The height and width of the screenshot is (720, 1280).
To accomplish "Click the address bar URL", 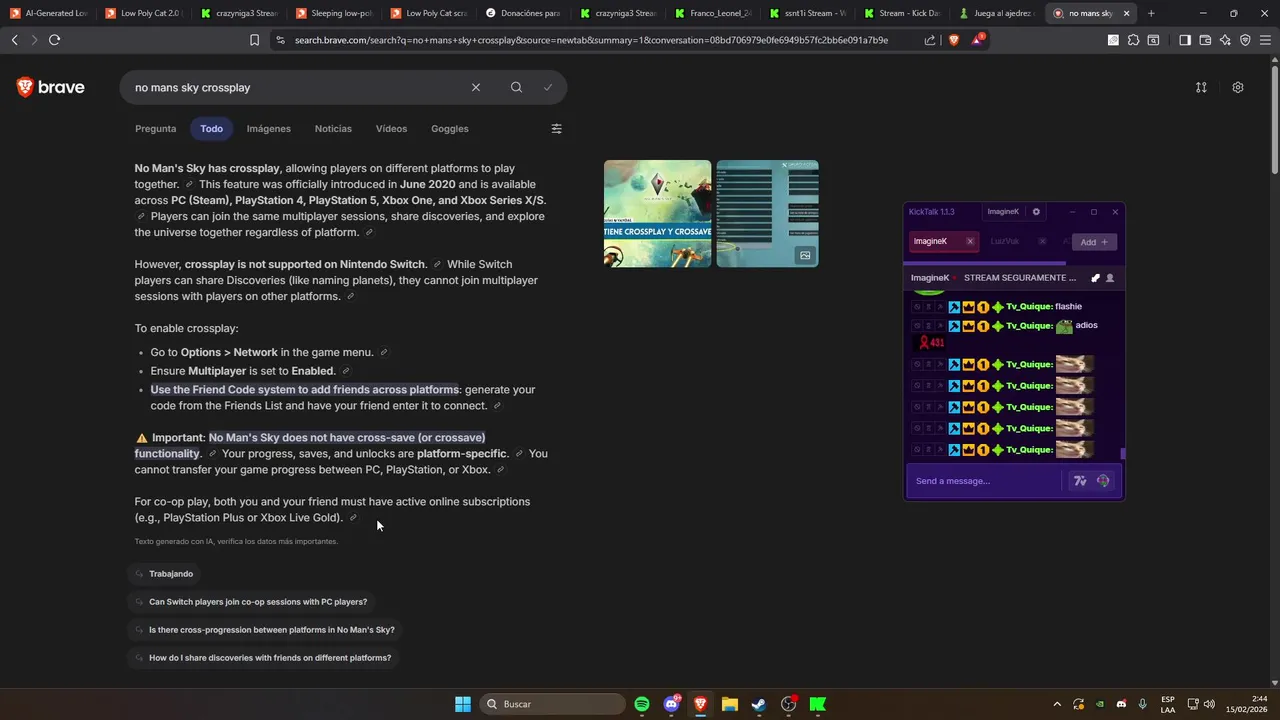I will (x=591, y=40).
